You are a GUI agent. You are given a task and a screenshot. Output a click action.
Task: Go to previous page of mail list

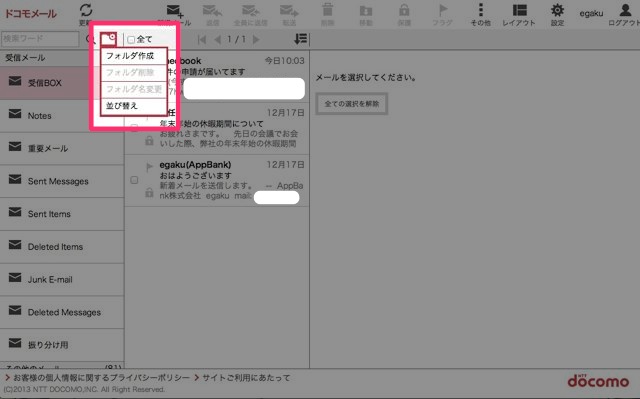218,39
